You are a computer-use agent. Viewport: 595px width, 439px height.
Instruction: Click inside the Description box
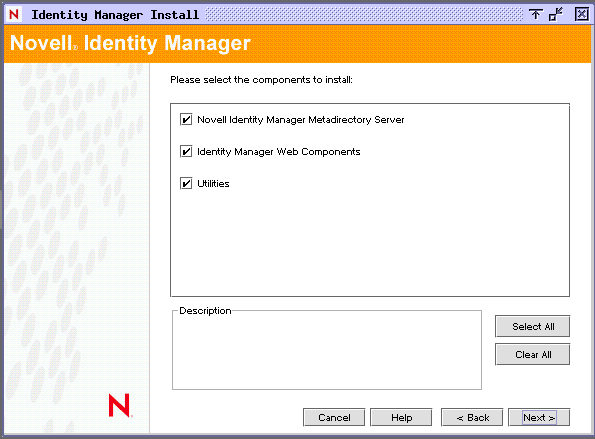[327, 351]
